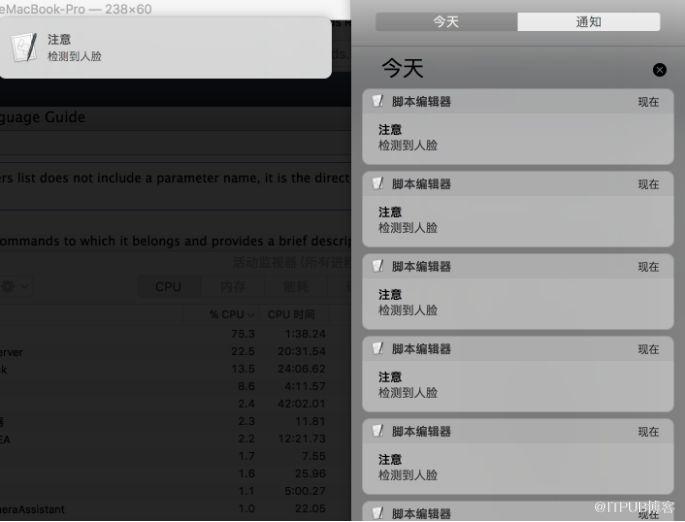Select the 内存 tab in Activity Monitor

click(x=232, y=287)
